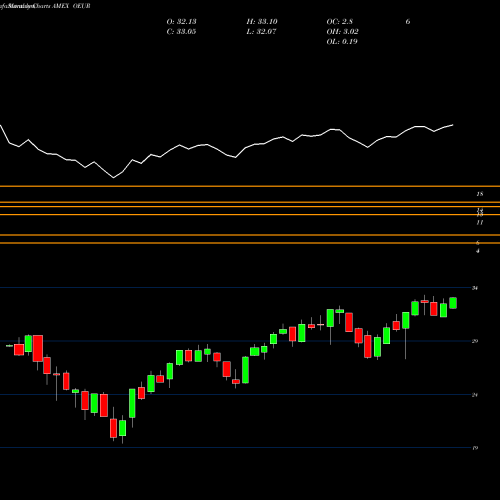Click the lone 6 in the header row
Viewport: 500px width, 500px height.
click(x=408, y=22)
